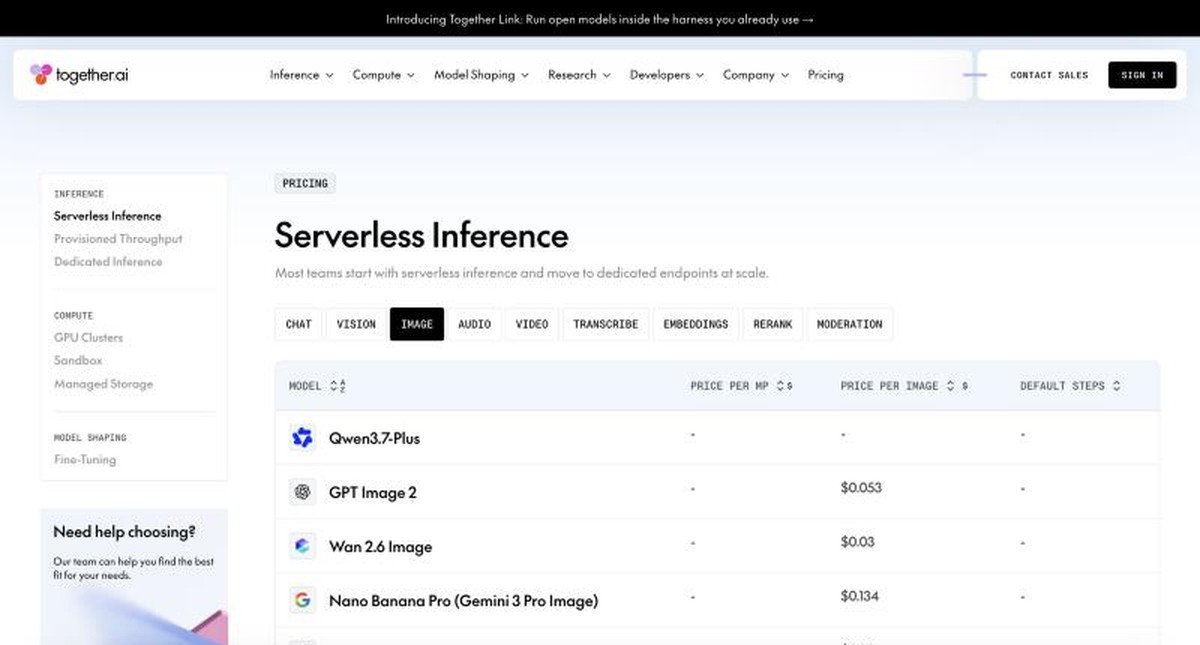Click the Need help choosing card
This screenshot has width=1200, height=645.
134,576
